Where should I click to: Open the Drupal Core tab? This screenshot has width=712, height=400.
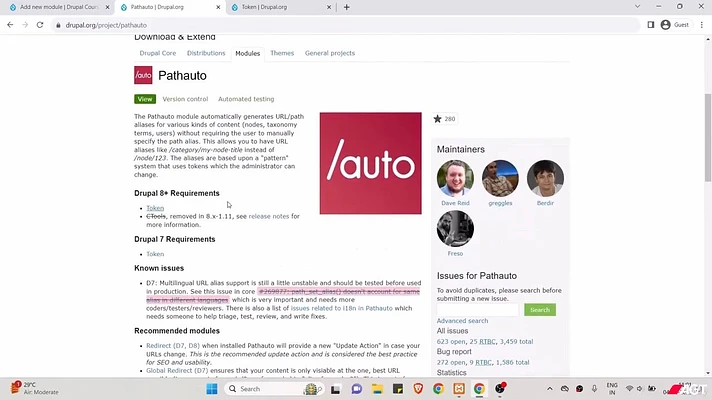[x=158, y=53]
